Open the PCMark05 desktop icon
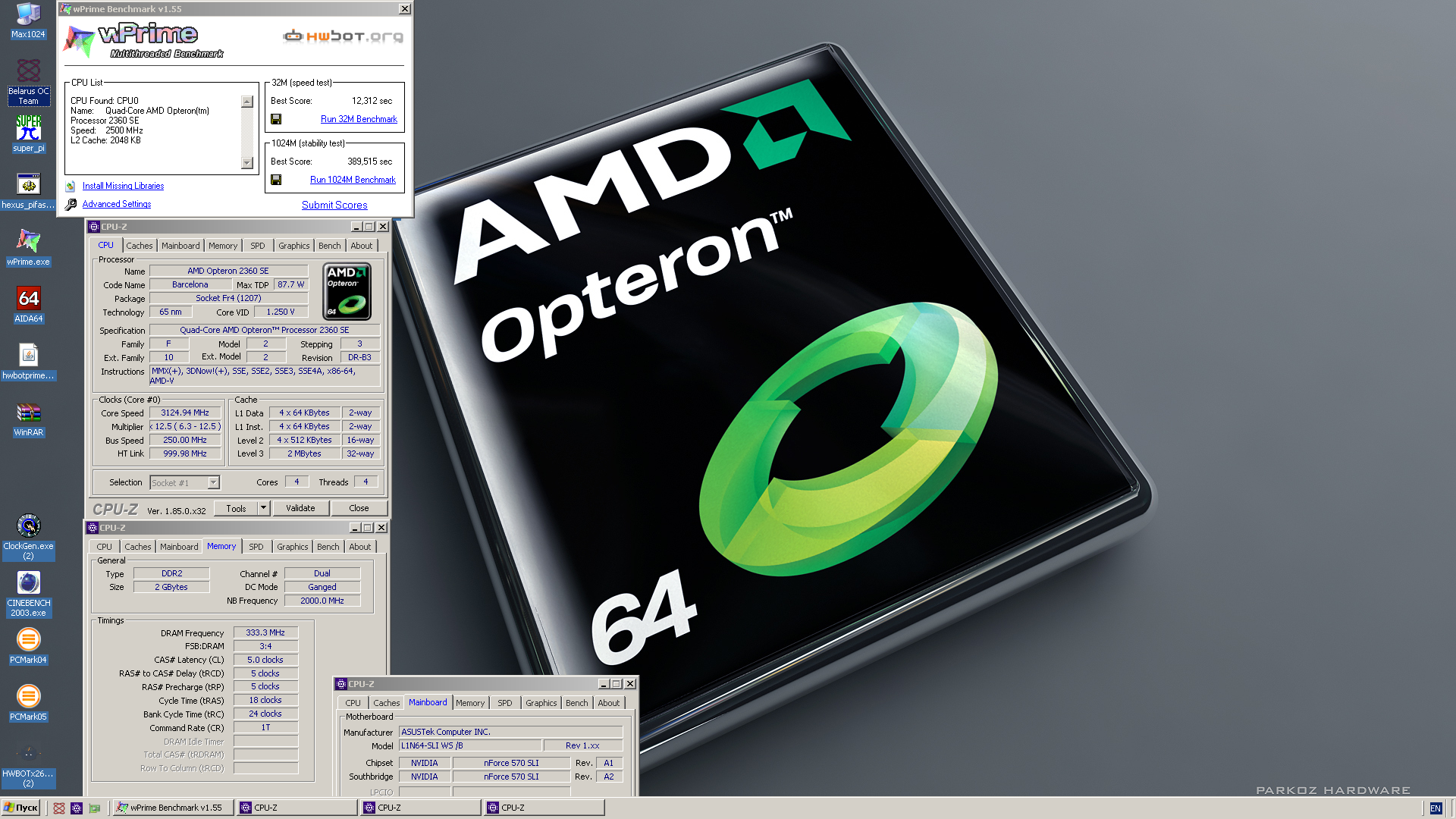Image resolution: width=1456 pixels, height=819 pixels. tap(28, 703)
